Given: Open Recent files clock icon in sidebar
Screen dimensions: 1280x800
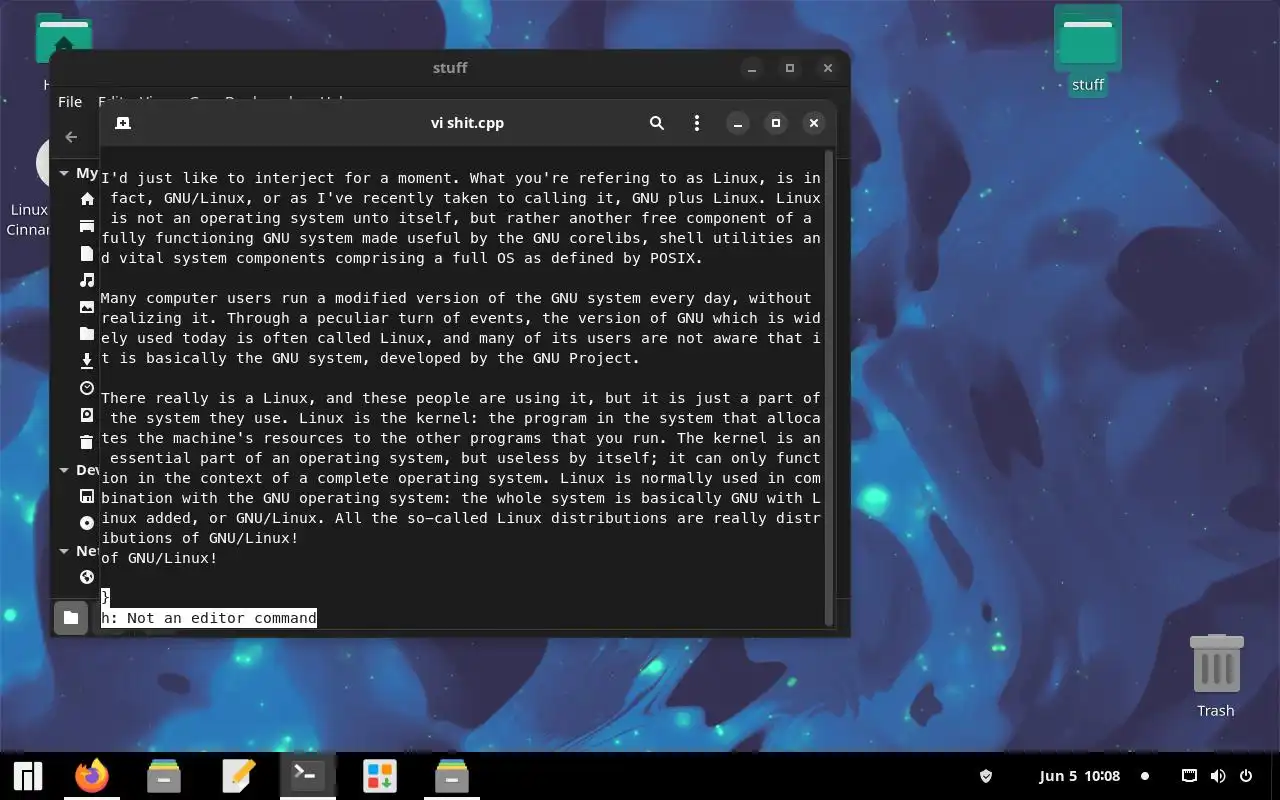Looking at the screenshot, I should [x=87, y=388].
